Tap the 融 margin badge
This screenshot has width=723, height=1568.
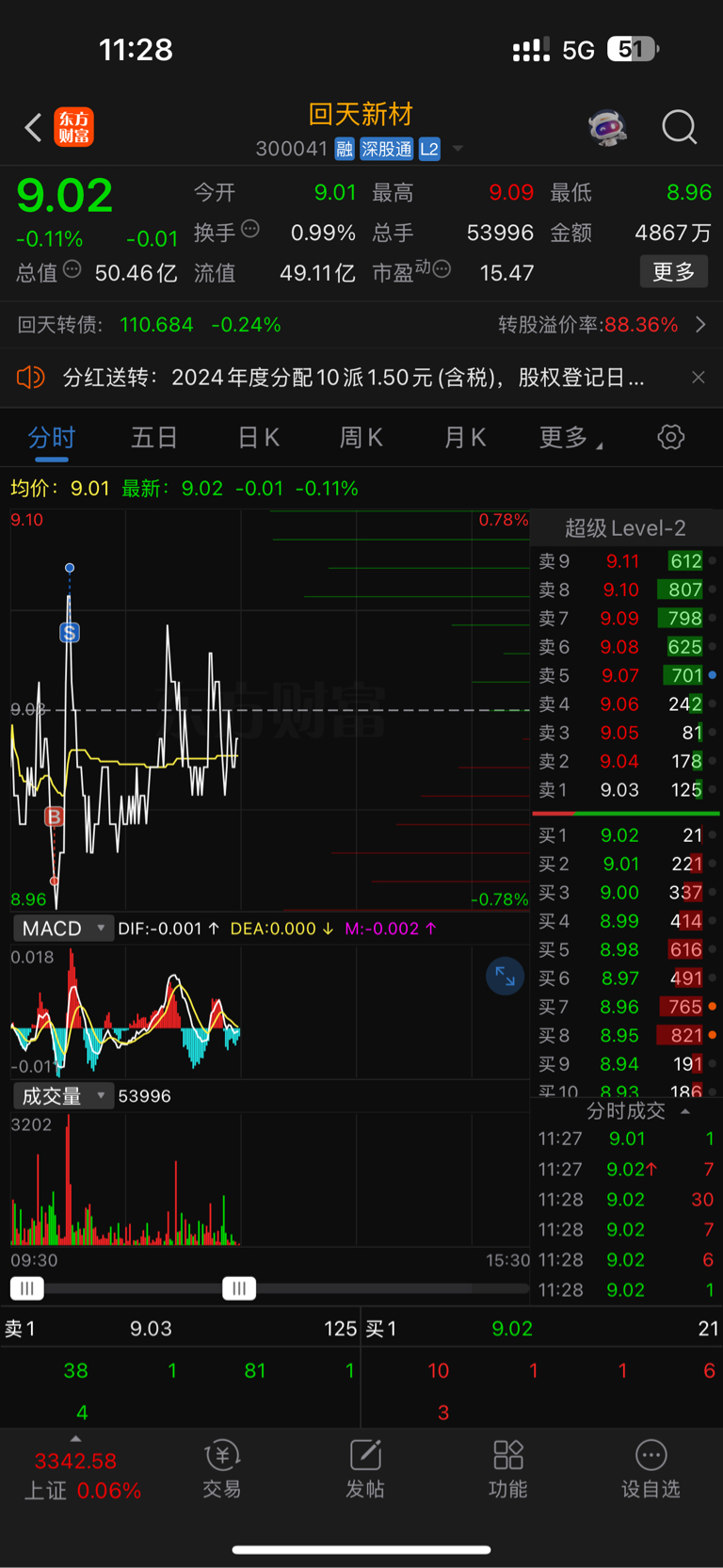[x=344, y=149]
